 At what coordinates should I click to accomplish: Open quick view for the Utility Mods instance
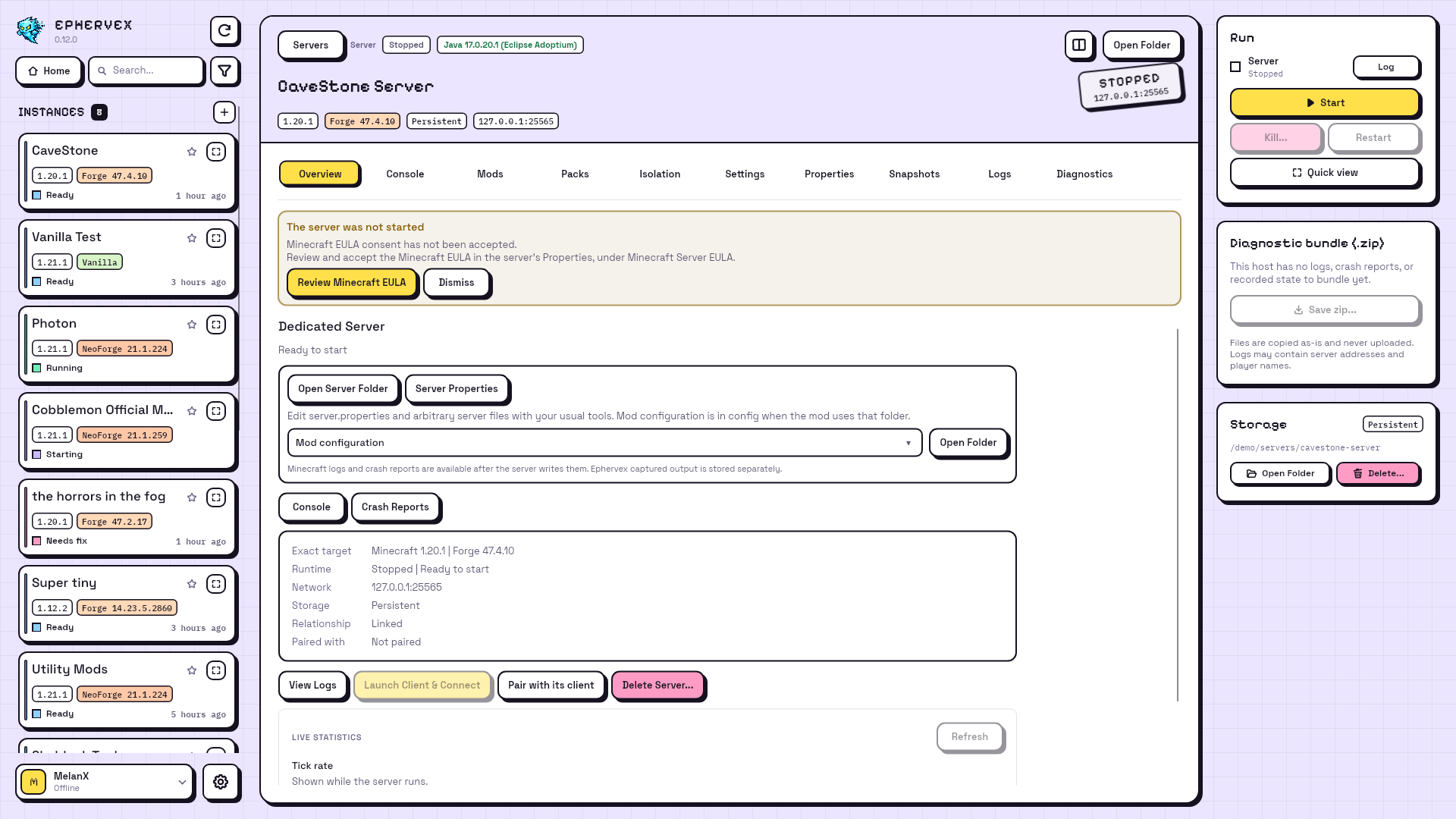216,670
